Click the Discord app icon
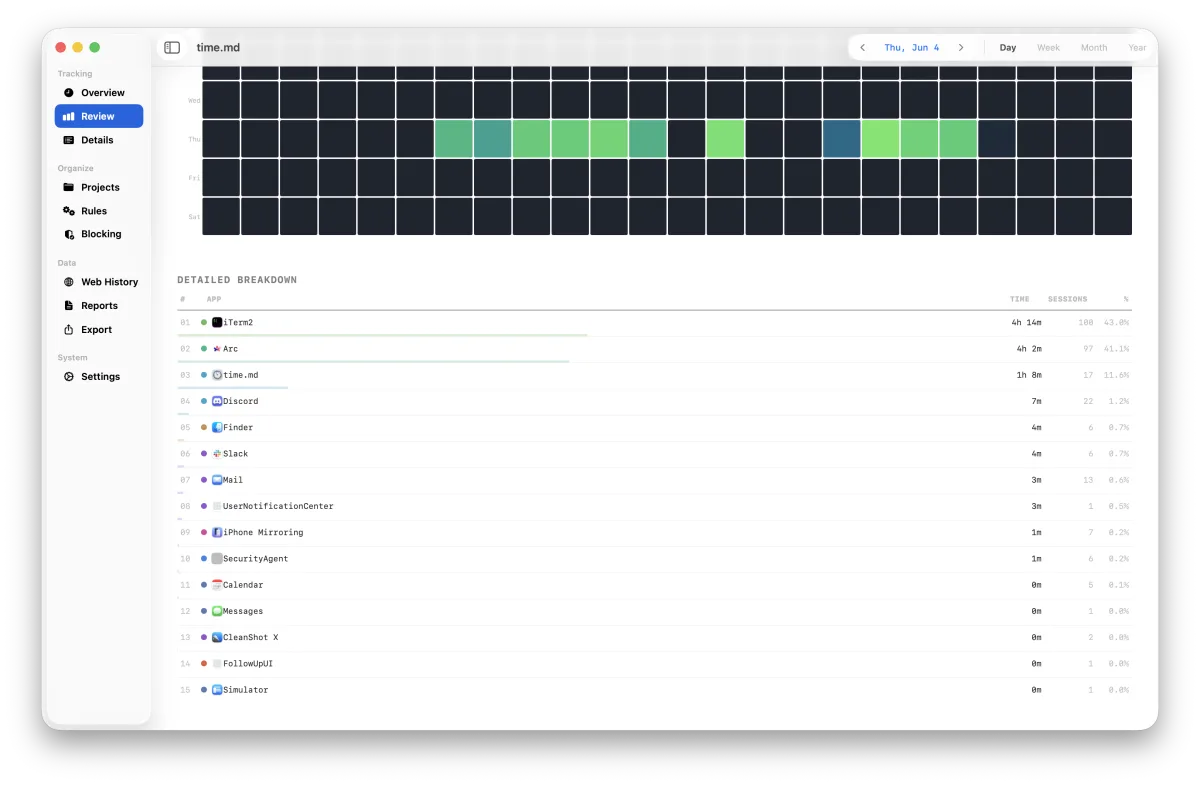This screenshot has height=785, width=1200. point(217,401)
